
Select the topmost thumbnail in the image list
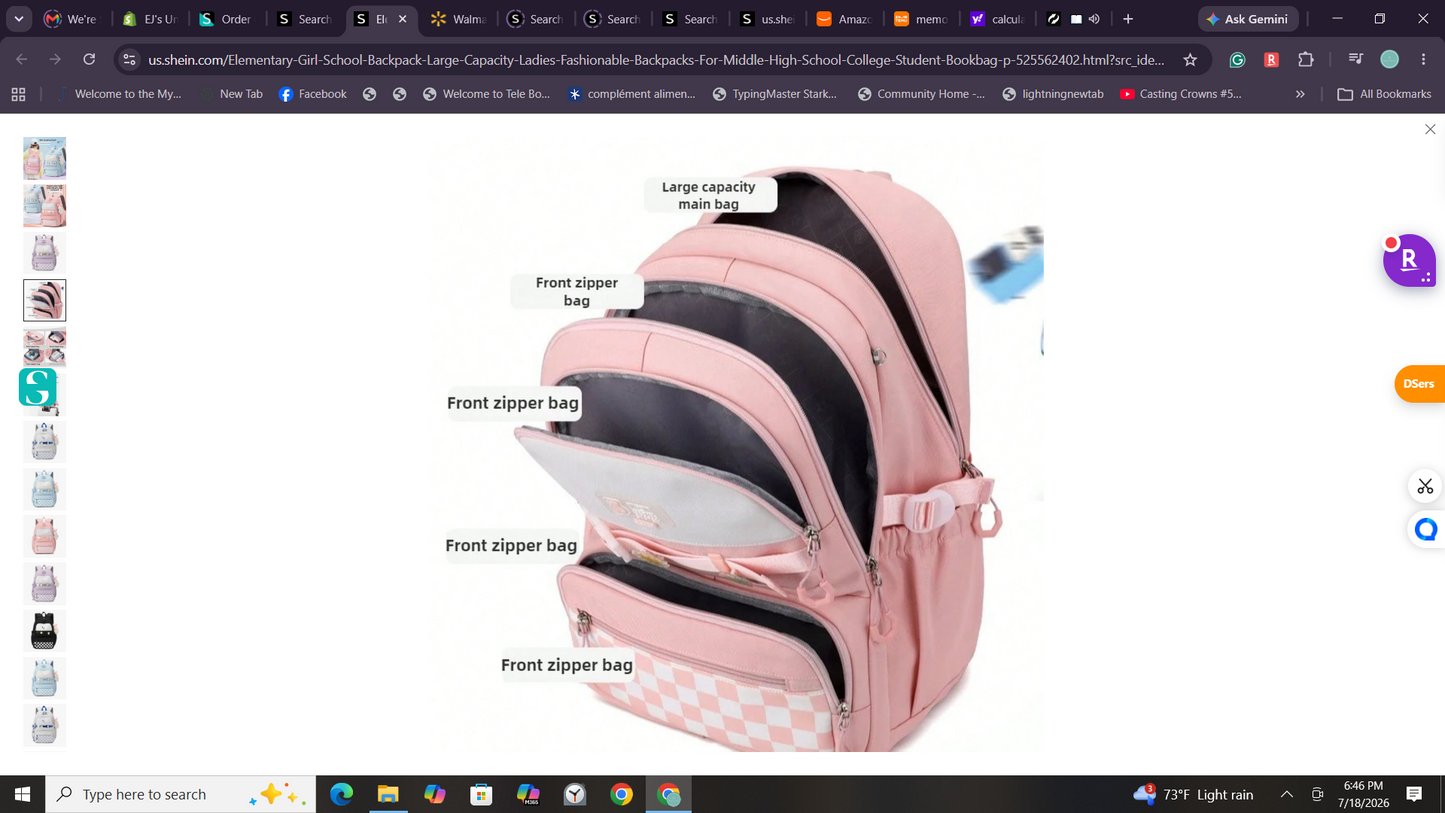[x=44, y=158]
